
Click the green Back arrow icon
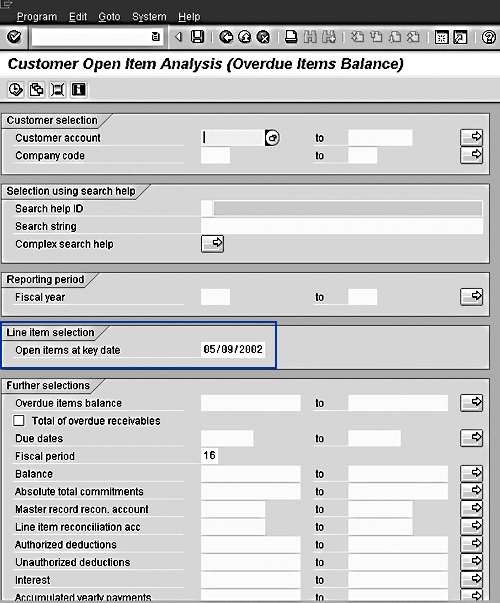pyautogui.click(x=226, y=37)
